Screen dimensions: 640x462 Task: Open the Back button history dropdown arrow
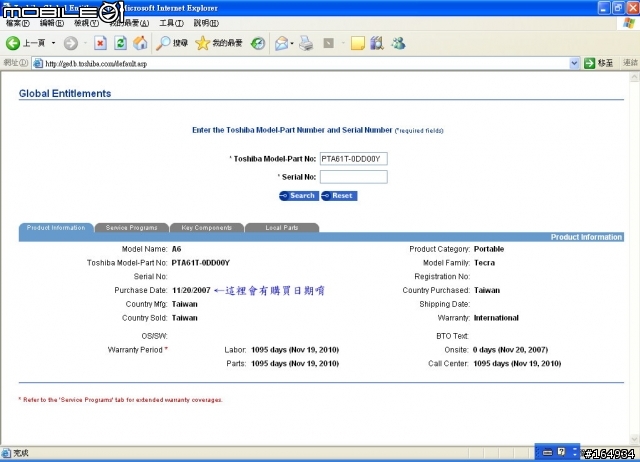coord(53,43)
